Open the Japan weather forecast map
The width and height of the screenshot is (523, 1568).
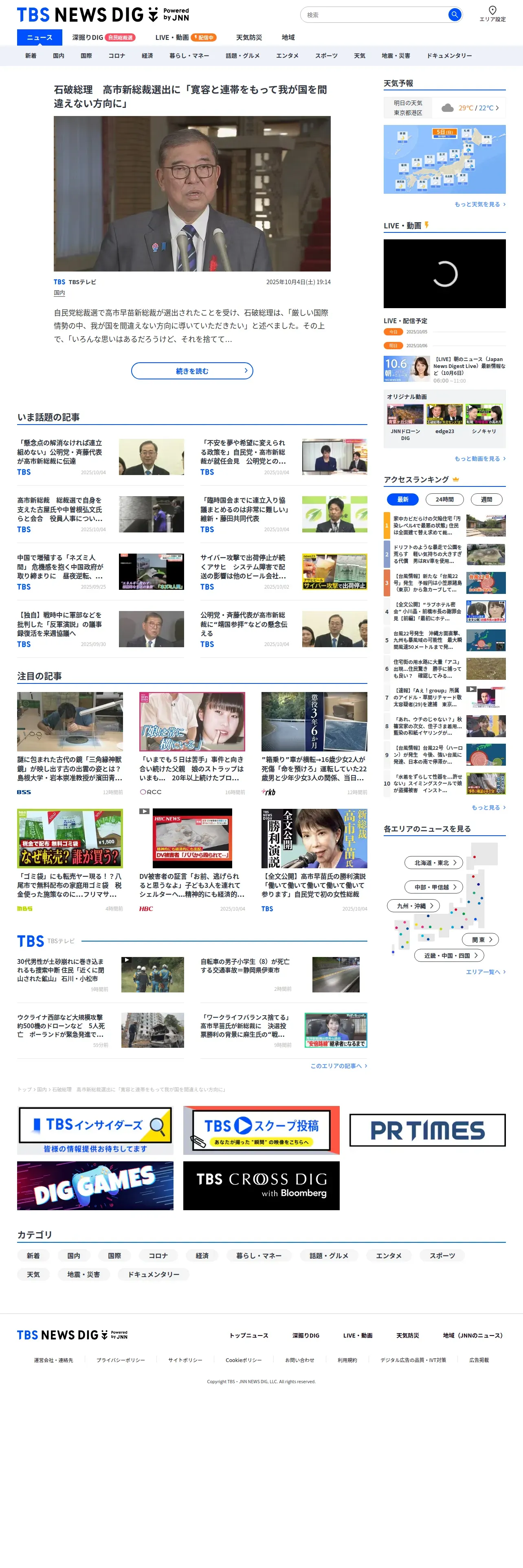[x=444, y=160]
